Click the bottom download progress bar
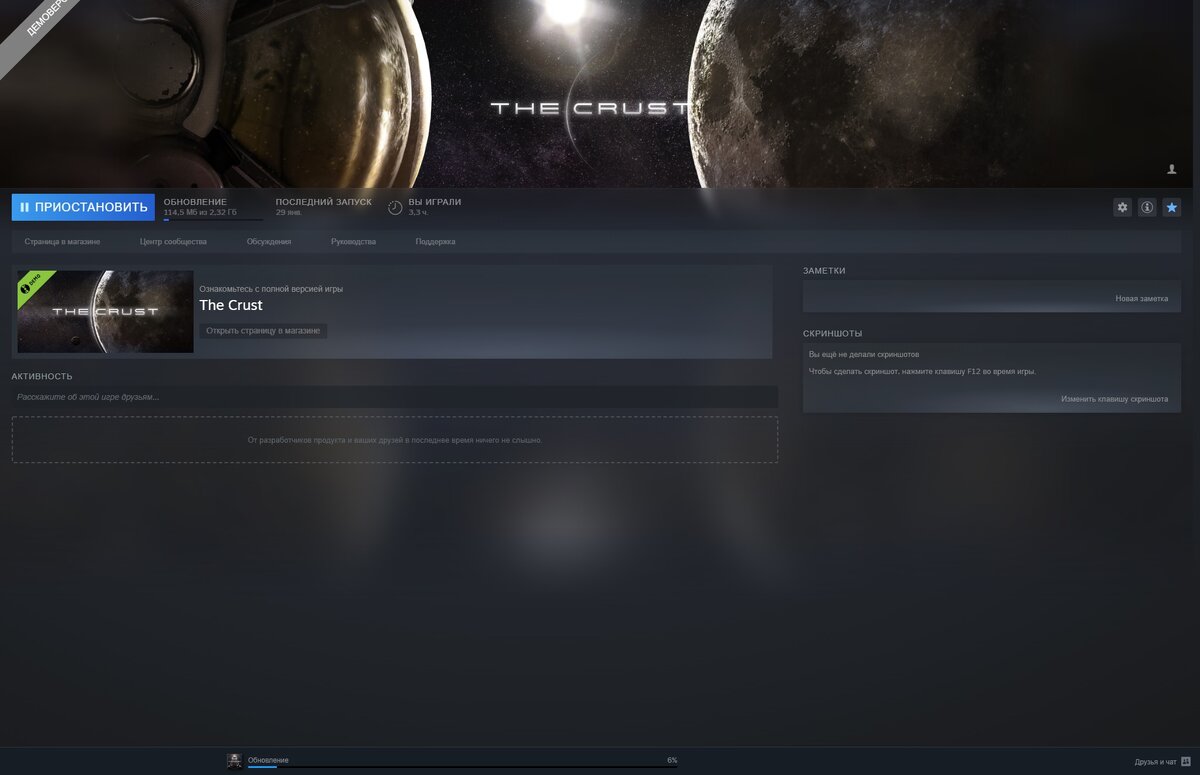 click(x=462, y=767)
